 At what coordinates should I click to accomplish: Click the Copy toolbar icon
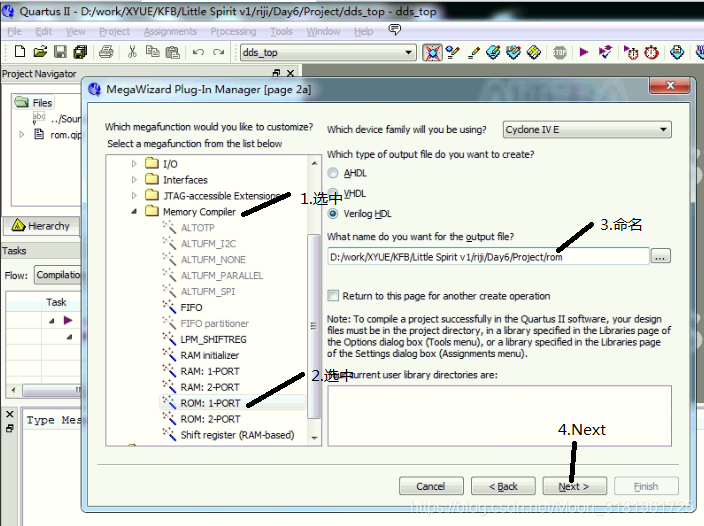pyautogui.click(x=152, y=52)
